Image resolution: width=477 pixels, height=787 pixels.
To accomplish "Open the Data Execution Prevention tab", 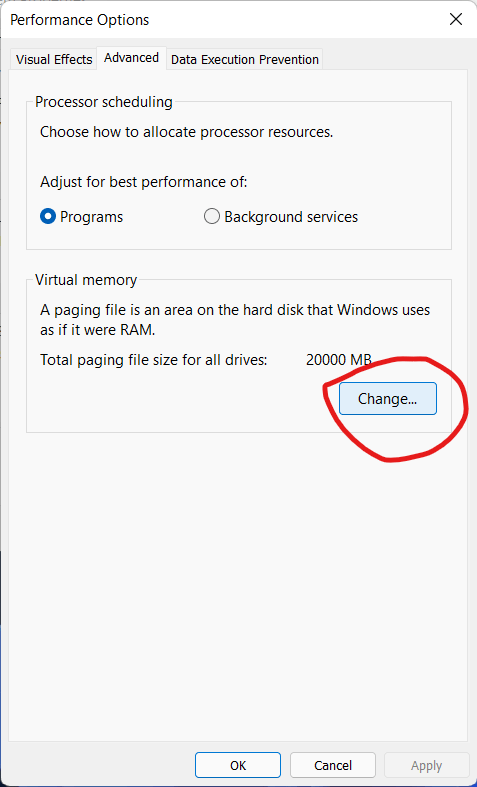I will pyautogui.click(x=245, y=59).
